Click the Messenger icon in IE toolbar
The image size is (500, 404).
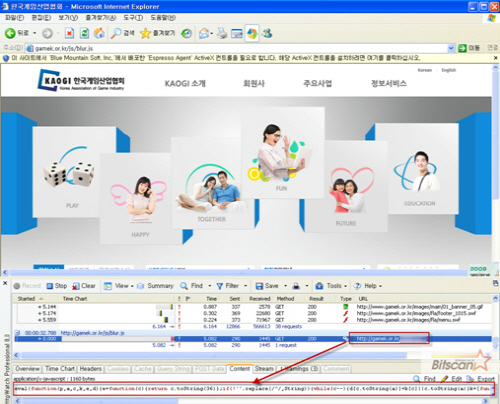pos(267,33)
